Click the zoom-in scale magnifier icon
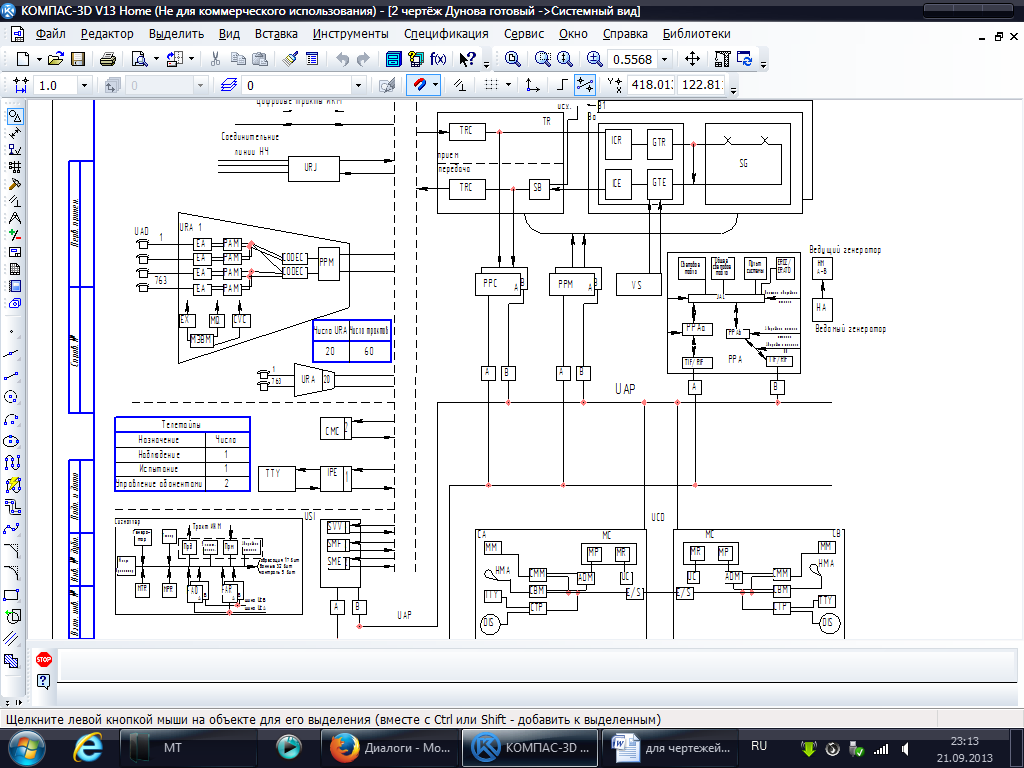The width and height of the screenshot is (1024, 768). [594, 59]
